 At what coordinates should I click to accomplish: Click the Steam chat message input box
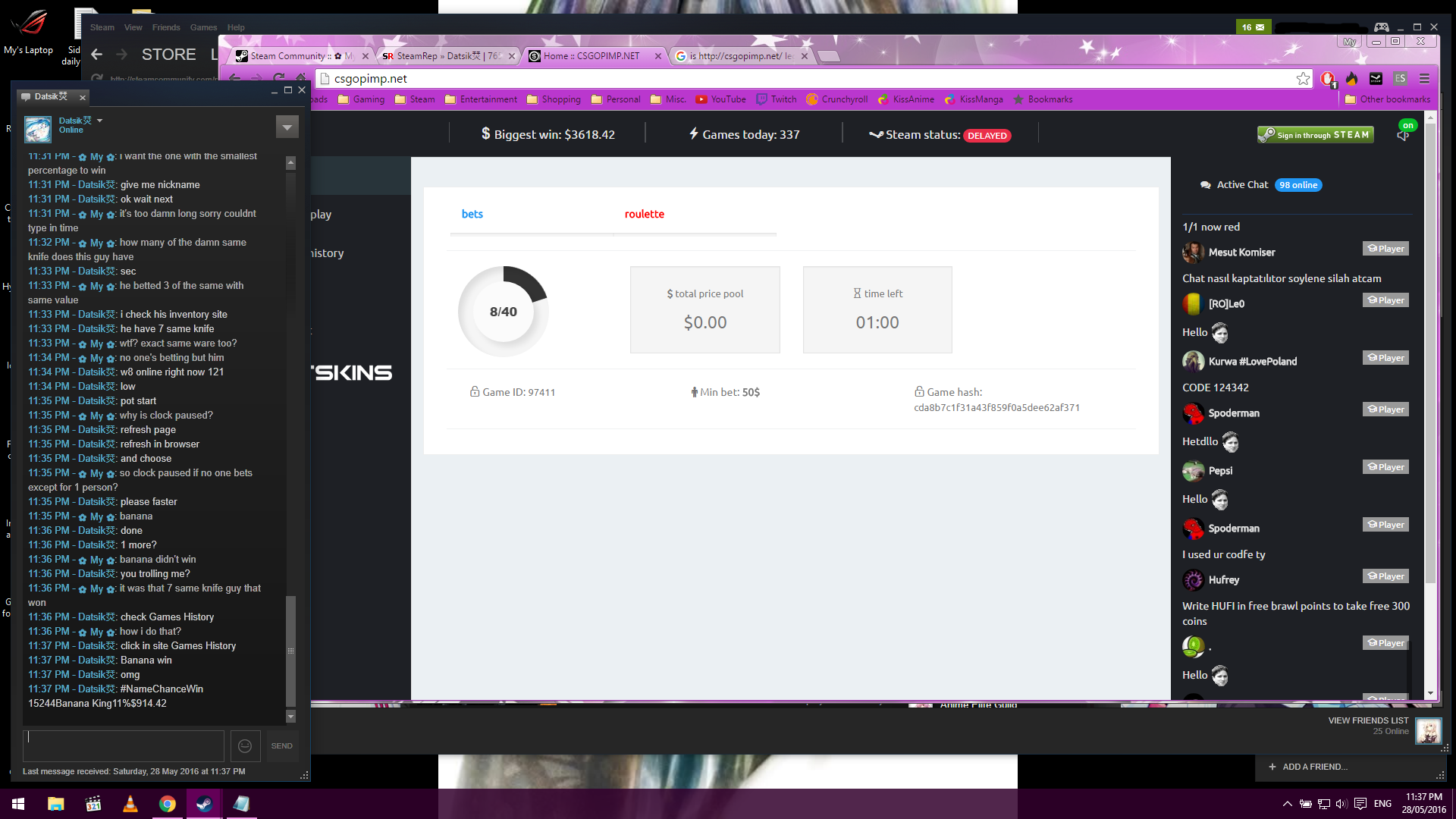(124, 746)
